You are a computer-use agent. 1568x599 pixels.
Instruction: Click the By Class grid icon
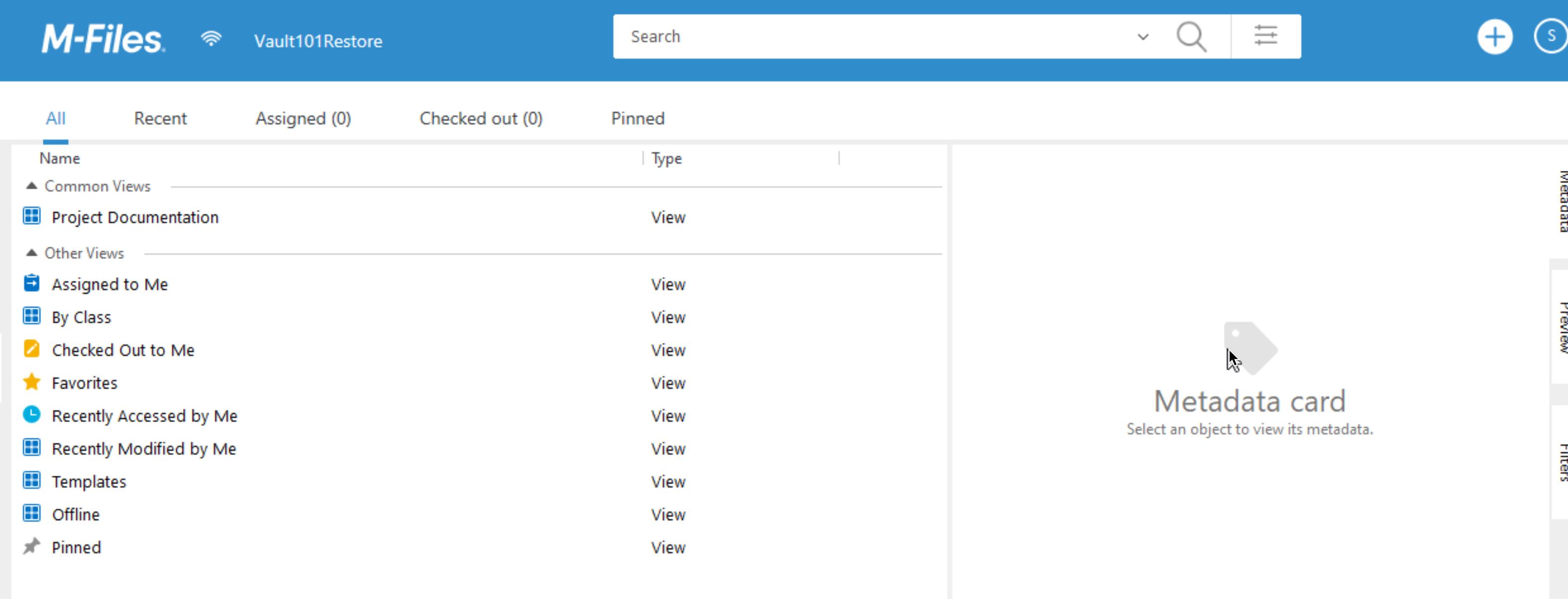tap(32, 316)
